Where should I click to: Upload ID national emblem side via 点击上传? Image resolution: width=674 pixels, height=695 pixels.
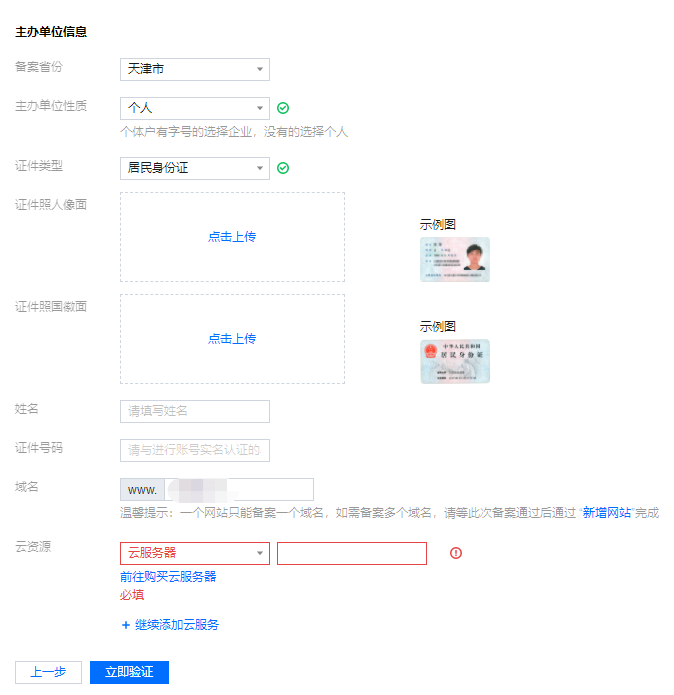232,339
